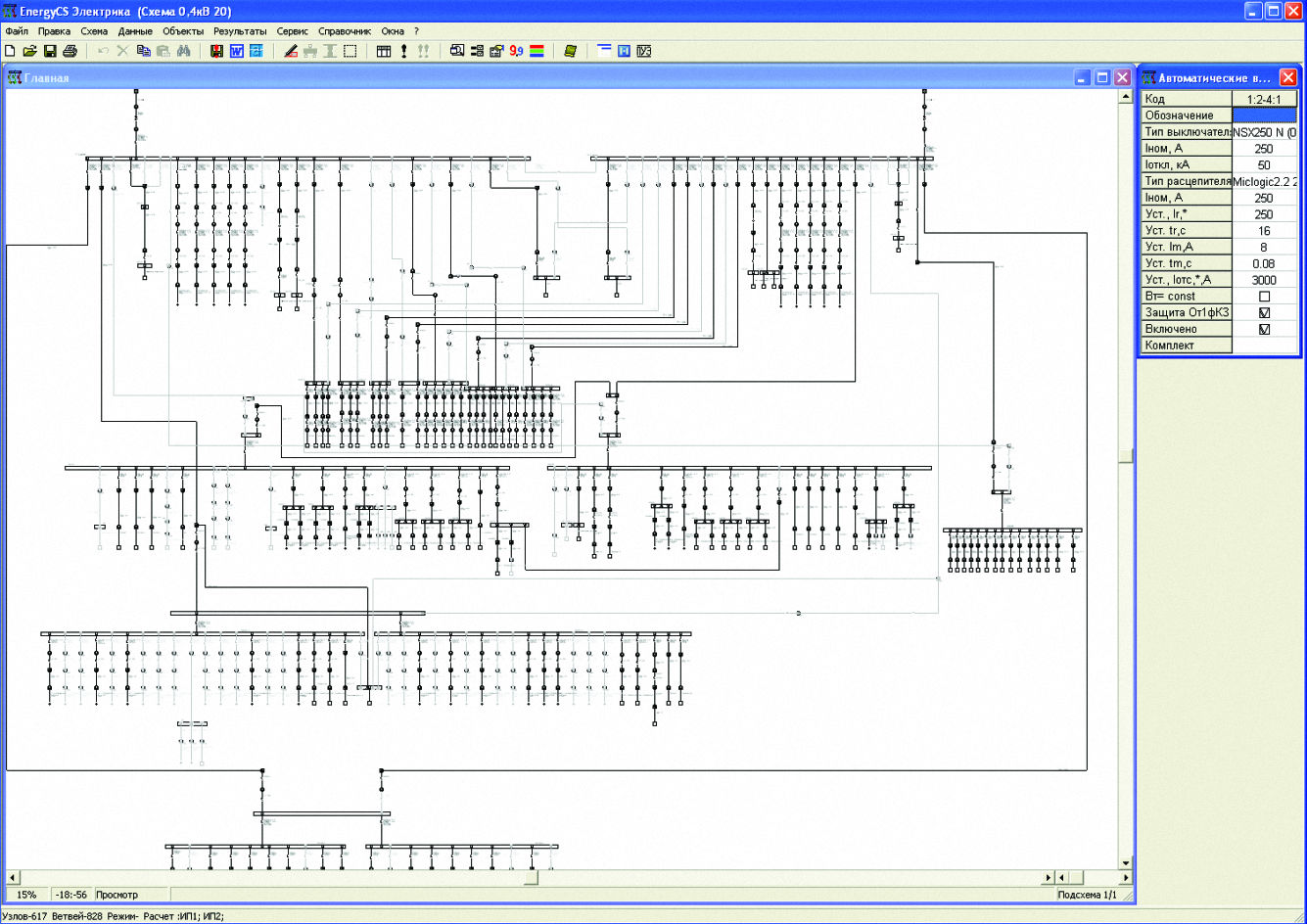The height and width of the screenshot is (924, 1307).
Task: Click the Код value button 1:2-4:1
Action: pyautogui.click(x=1264, y=99)
